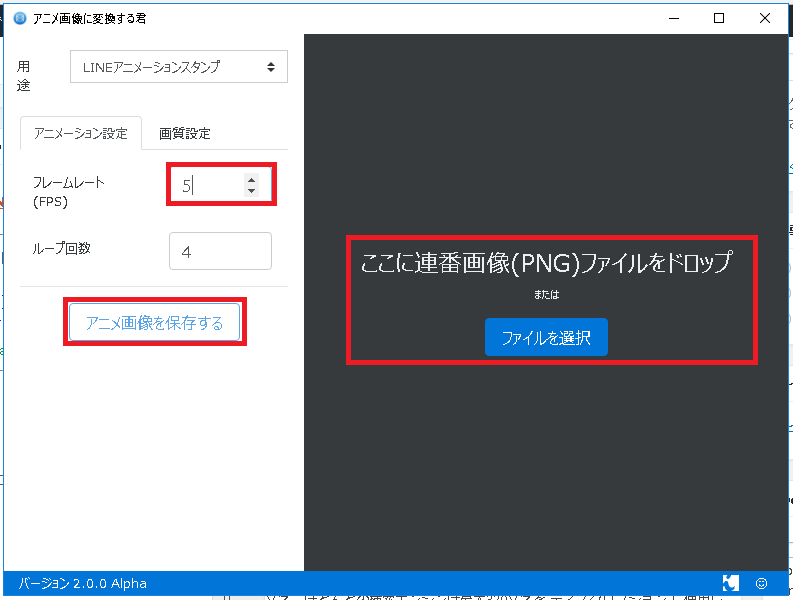
Task: Open the 用途 LINEアニメーションスタンプ dropdown
Action: [179, 66]
